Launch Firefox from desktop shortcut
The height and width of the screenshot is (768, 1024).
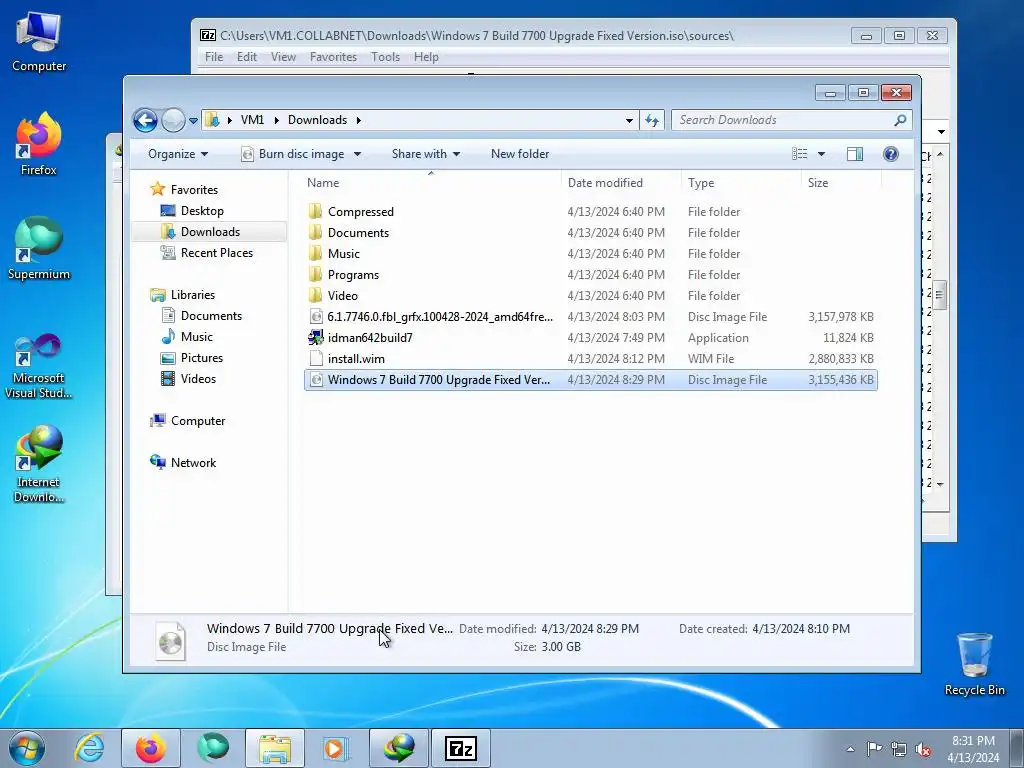(39, 144)
